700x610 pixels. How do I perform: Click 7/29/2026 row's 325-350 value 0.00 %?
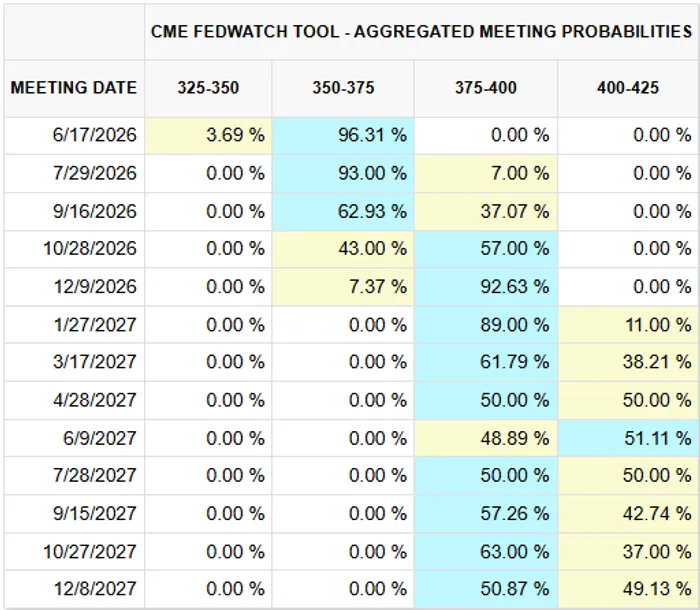click(x=208, y=174)
